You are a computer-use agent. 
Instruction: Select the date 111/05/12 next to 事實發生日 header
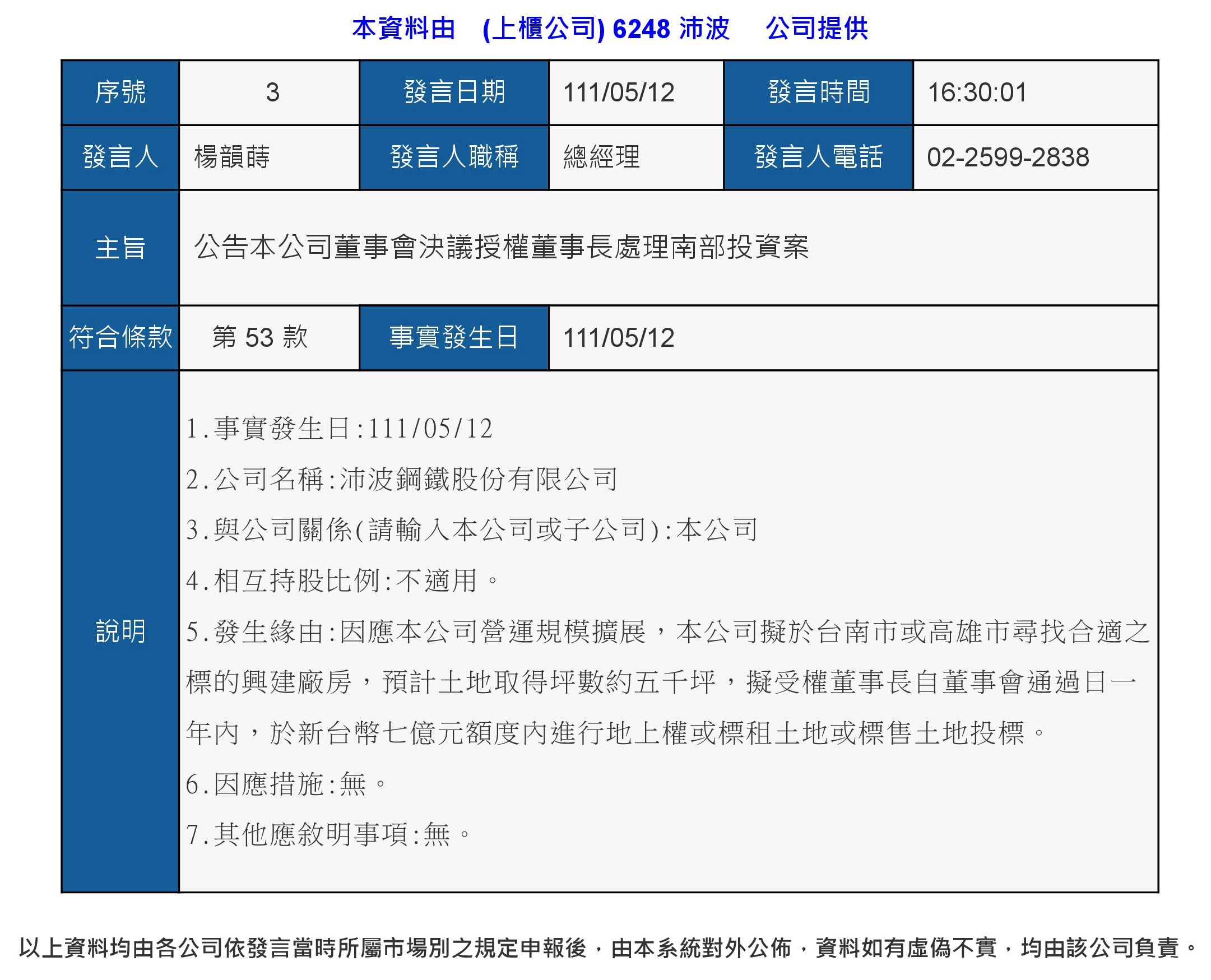(619, 338)
